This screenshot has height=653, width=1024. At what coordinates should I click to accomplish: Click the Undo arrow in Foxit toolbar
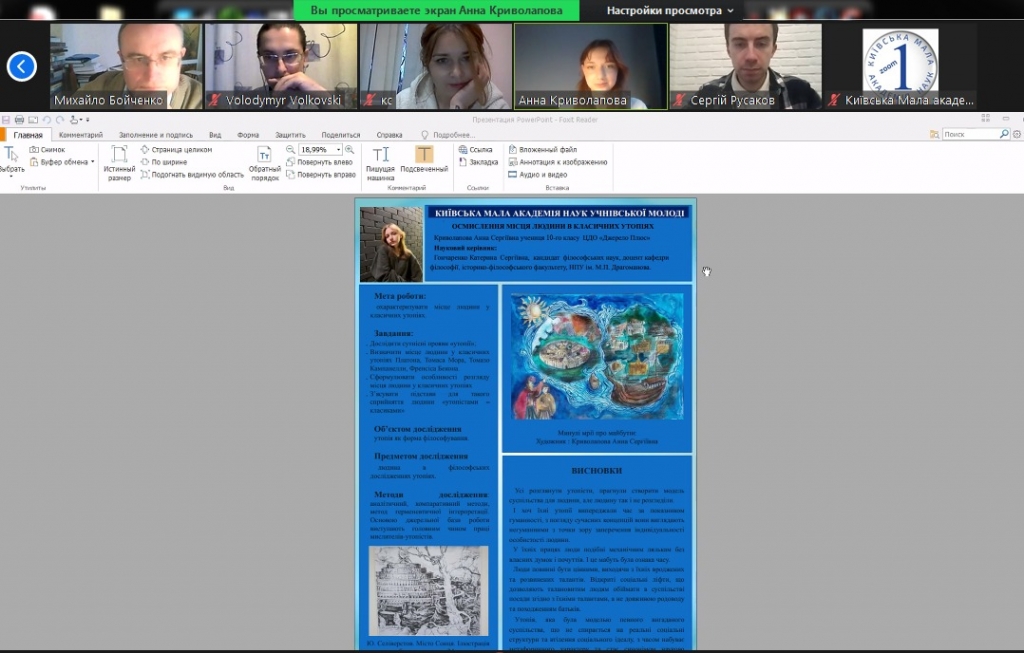pos(46,119)
